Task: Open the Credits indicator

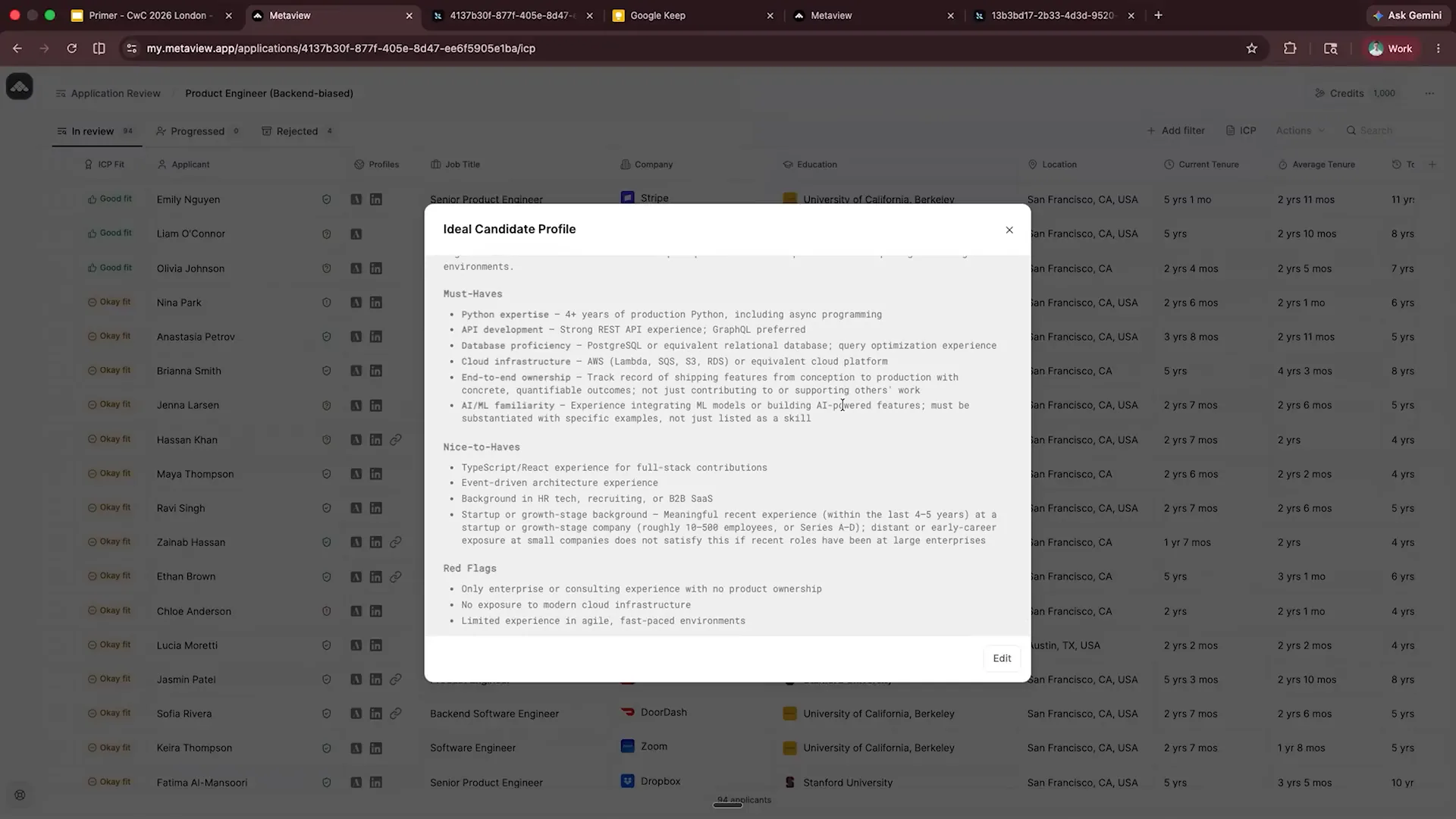Action: [1355, 93]
